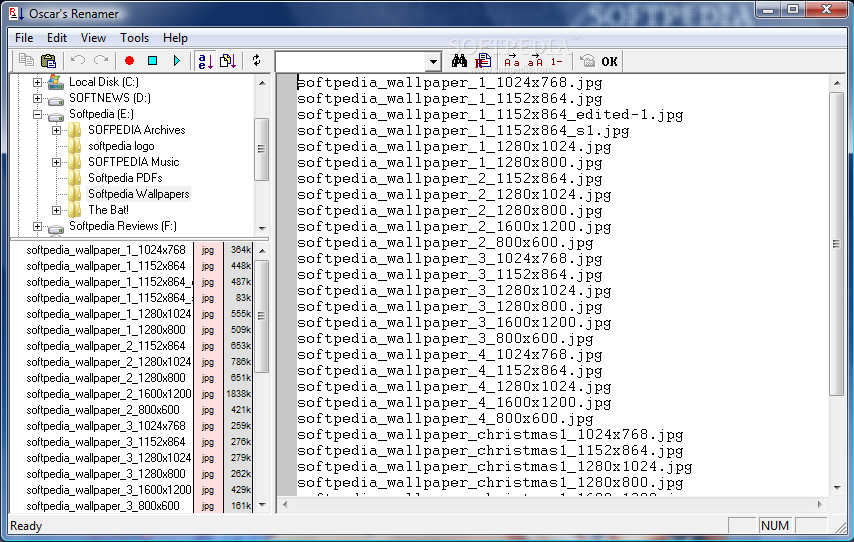Click the 1838k size cell
854x542 pixels.
pyautogui.click(x=238, y=394)
